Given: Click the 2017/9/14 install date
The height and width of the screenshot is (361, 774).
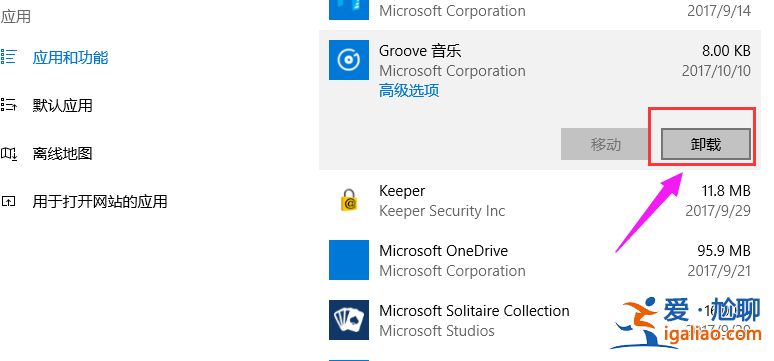Looking at the screenshot, I should click(719, 11).
